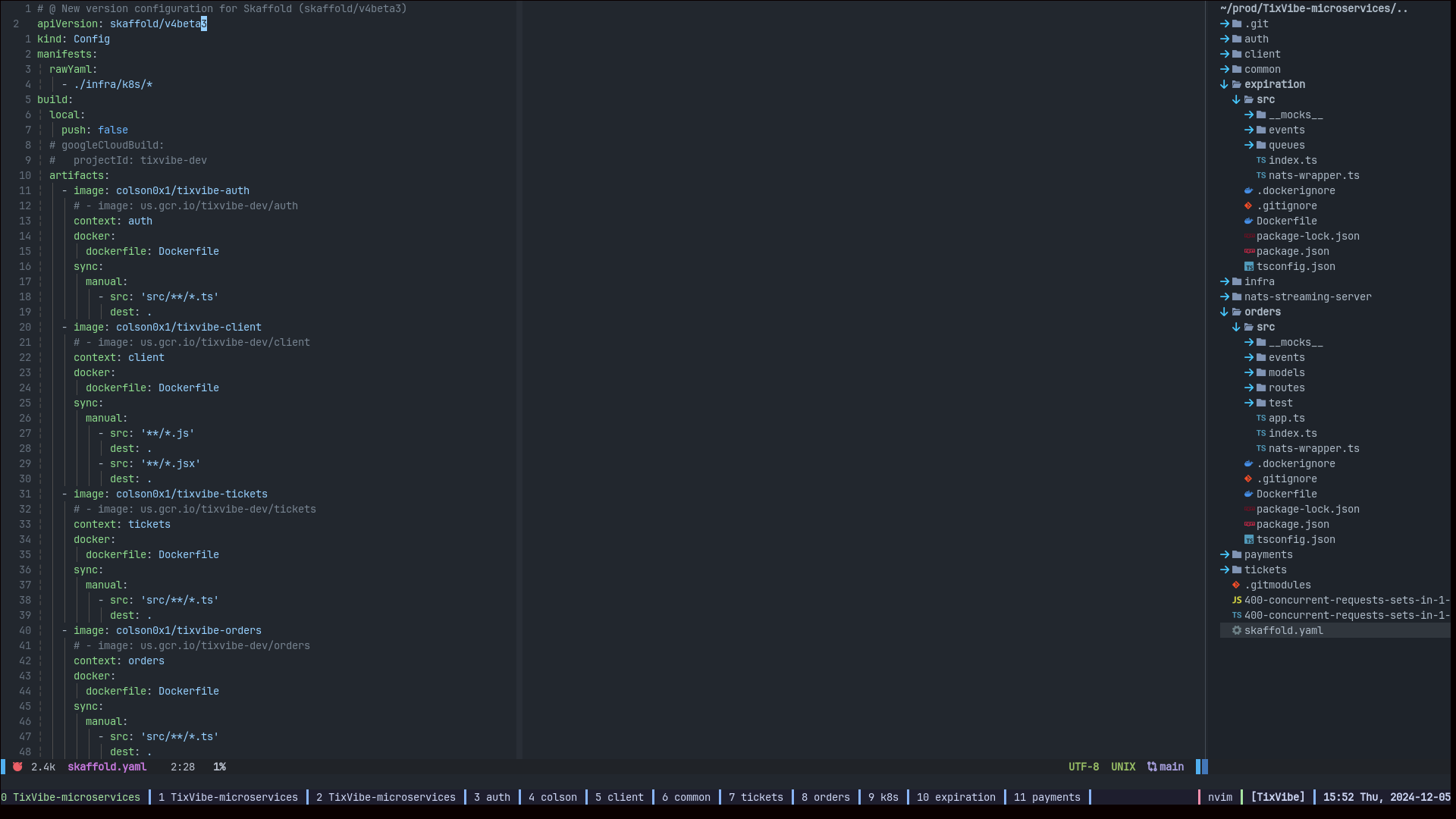Click the git branch icon beside main
This screenshot has width=1456, height=819.
1152,767
